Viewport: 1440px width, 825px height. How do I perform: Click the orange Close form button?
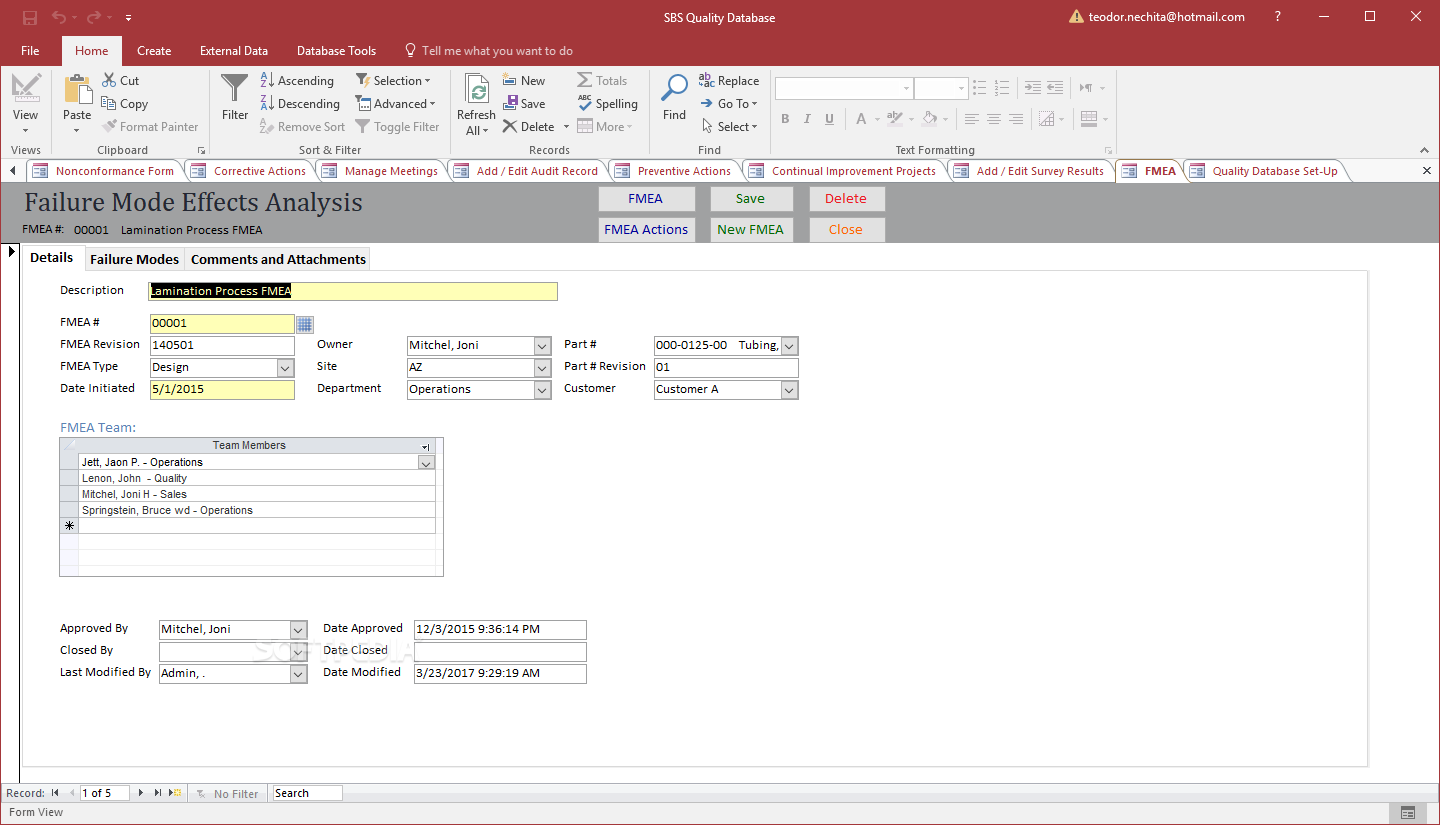846,230
